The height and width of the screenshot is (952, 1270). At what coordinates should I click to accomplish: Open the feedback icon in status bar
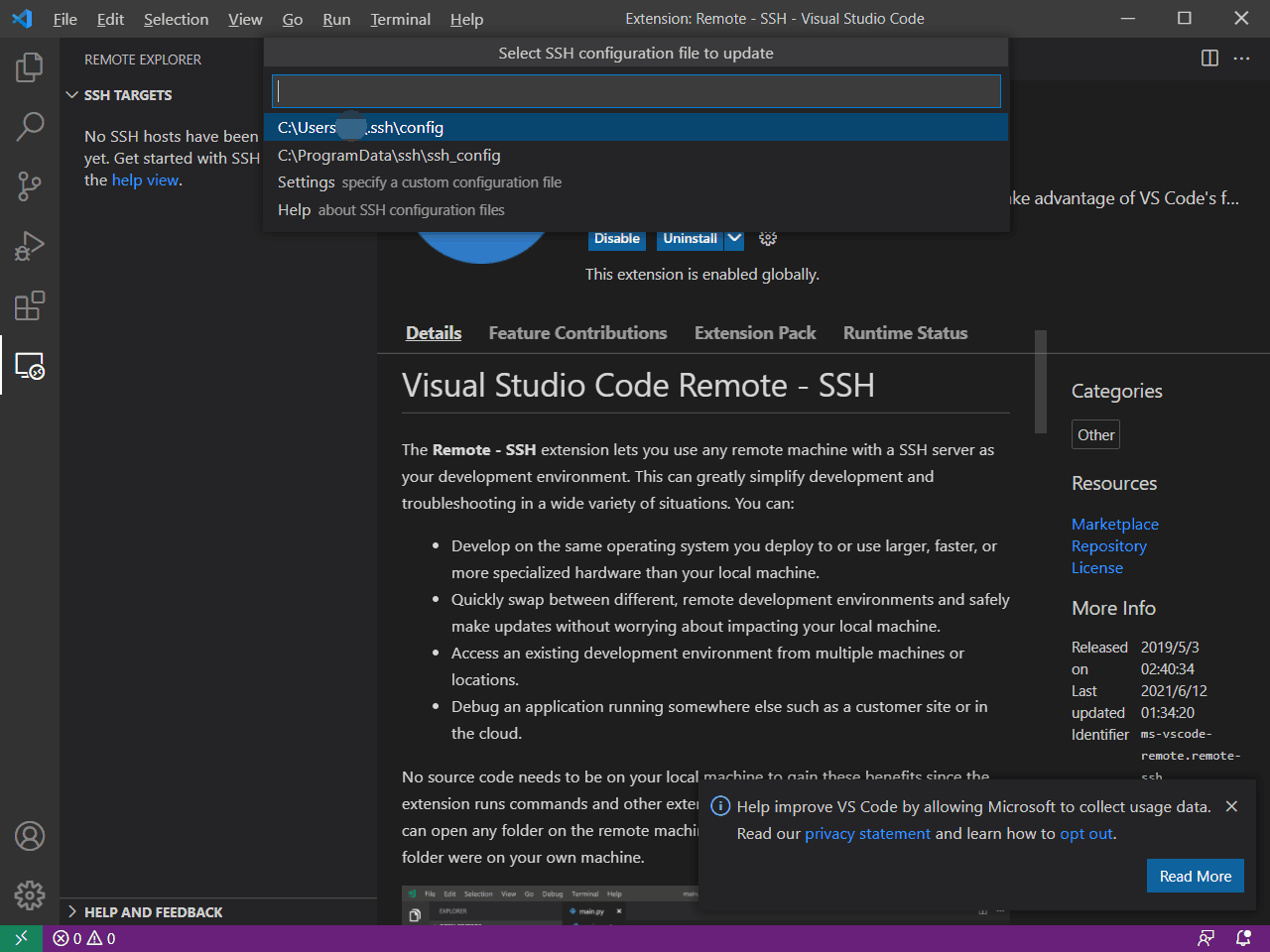(x=1206, y=938)
